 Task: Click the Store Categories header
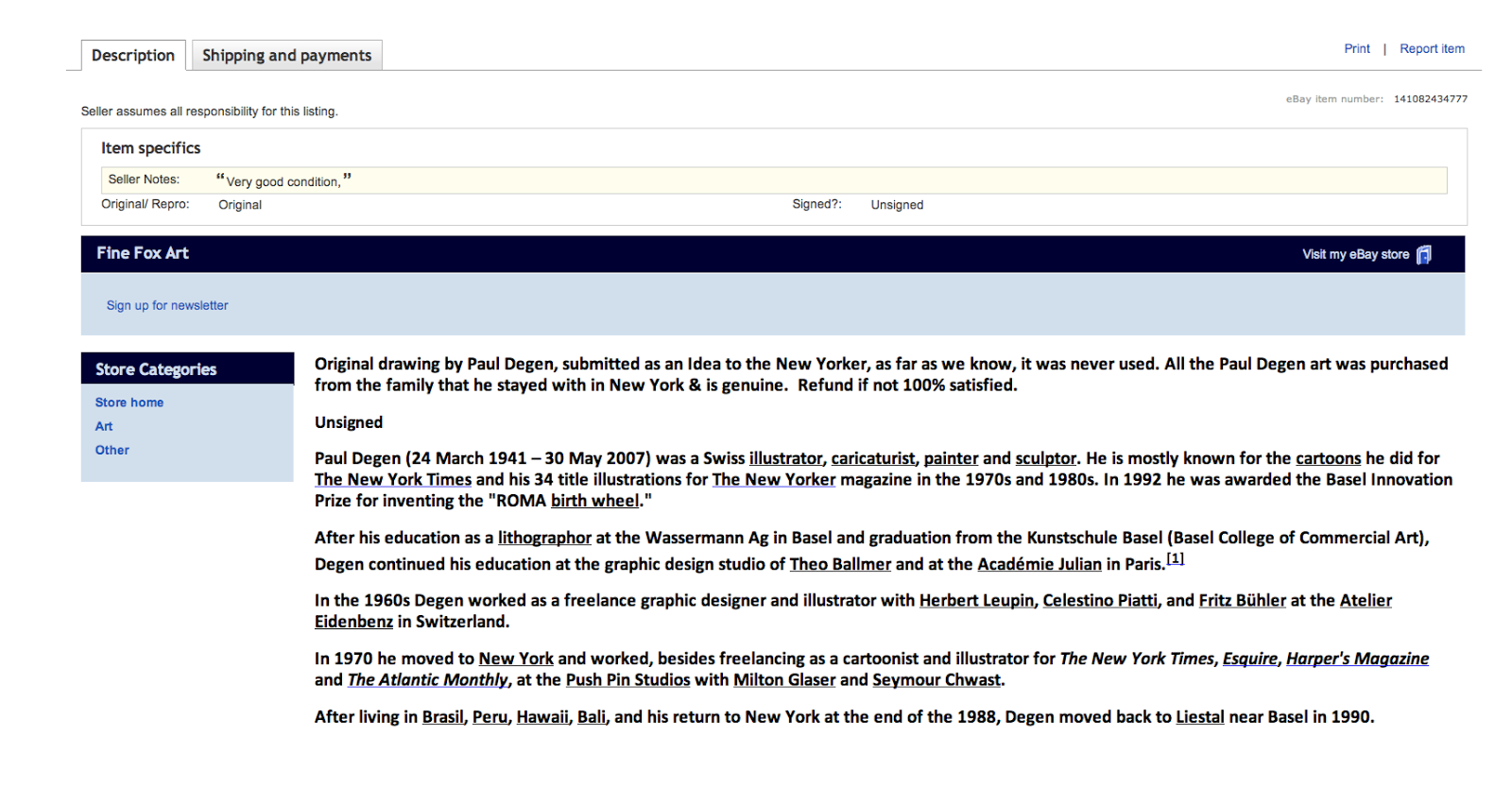click(x=156, y=369)
